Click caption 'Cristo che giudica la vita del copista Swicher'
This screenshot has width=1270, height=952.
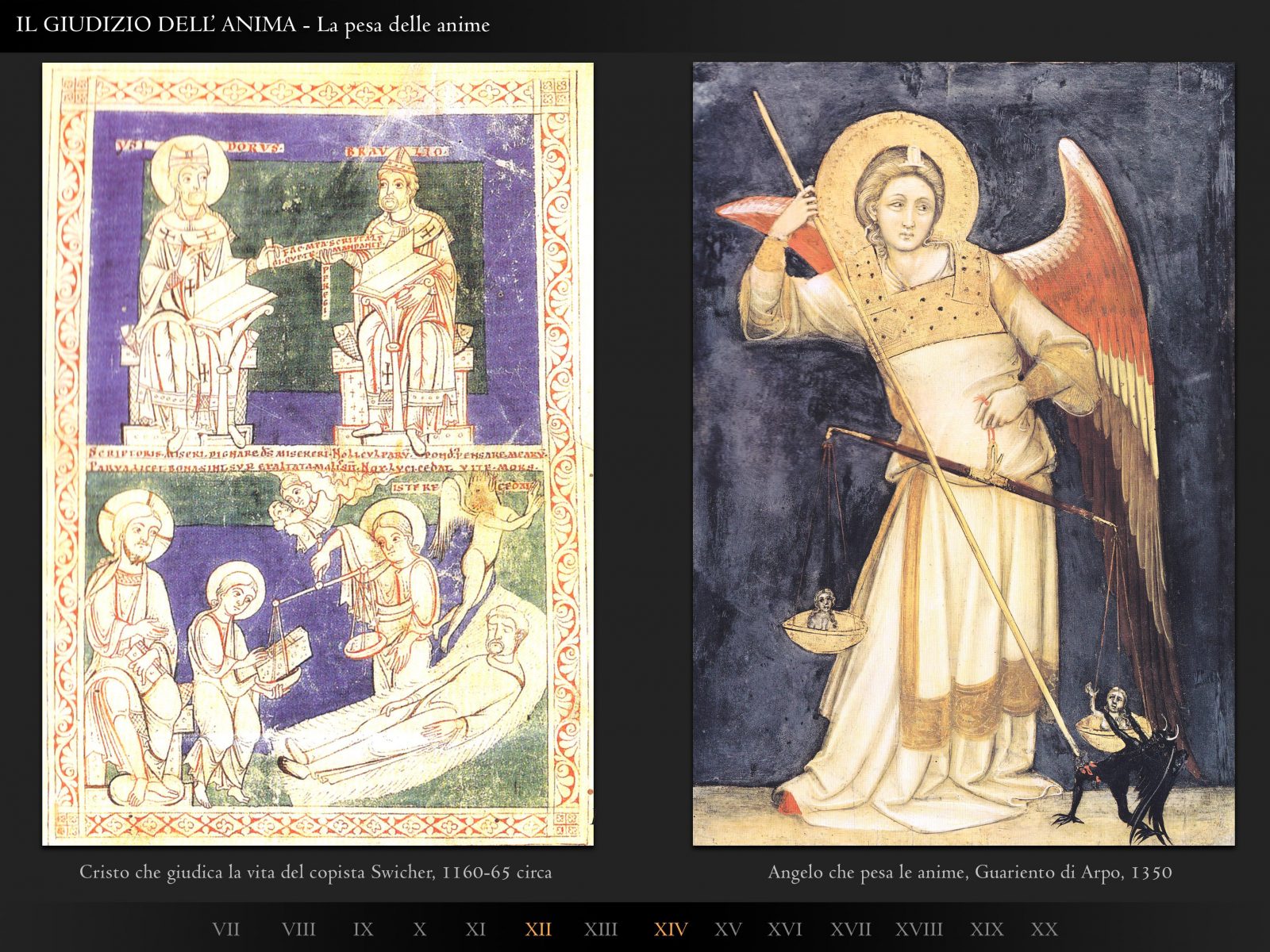pyautogui.click(x=256, y=873)
